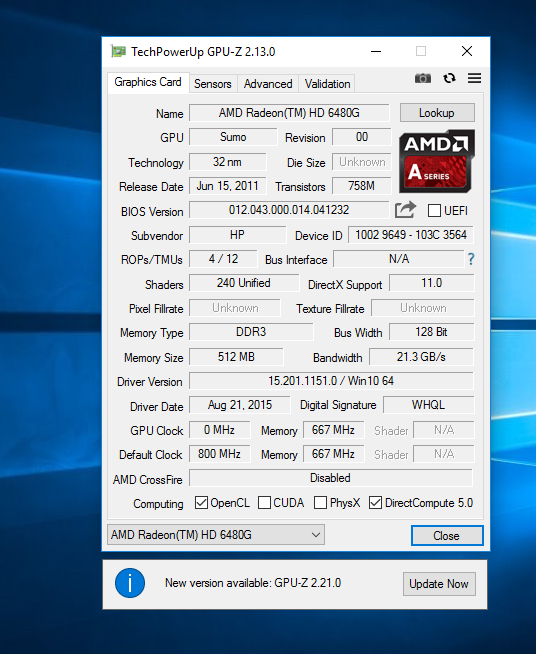Viewport: 536px width, 654px height.
Task: Click the Bus Interface field showing N/A
Action: 399,259
